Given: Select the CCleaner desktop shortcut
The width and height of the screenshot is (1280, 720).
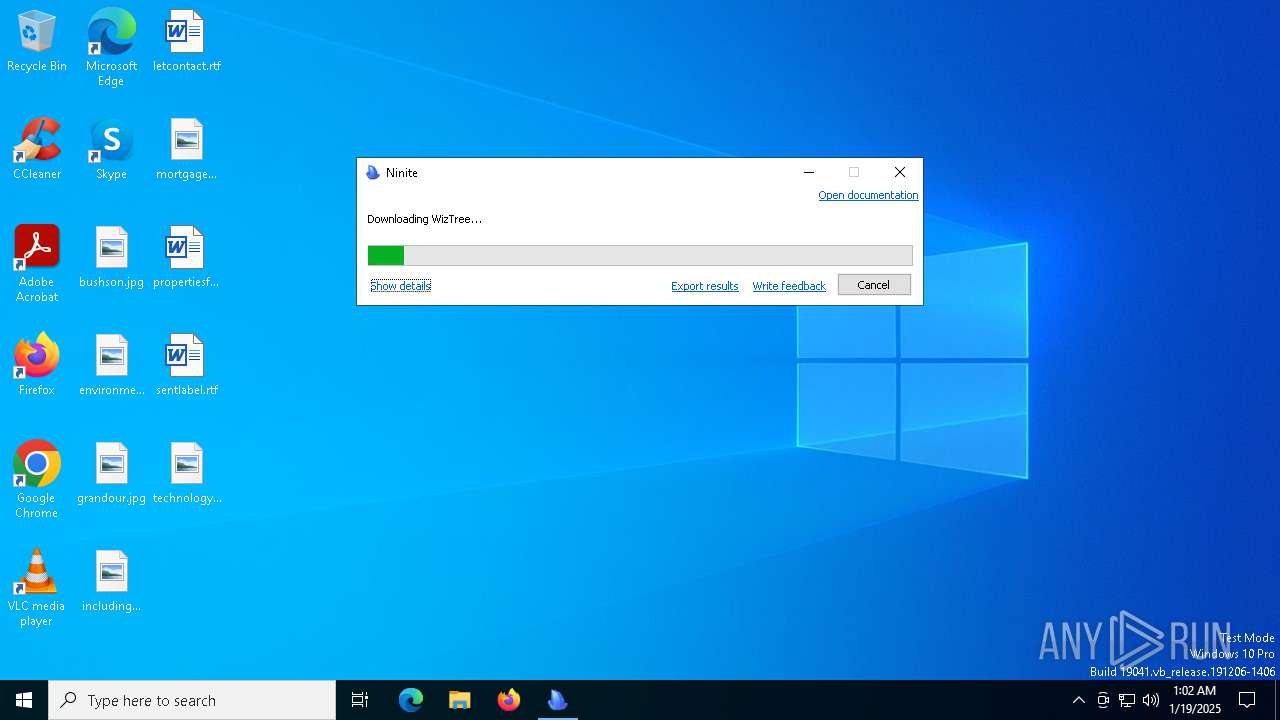Looking at the screenshot, I should pos(37,150).
